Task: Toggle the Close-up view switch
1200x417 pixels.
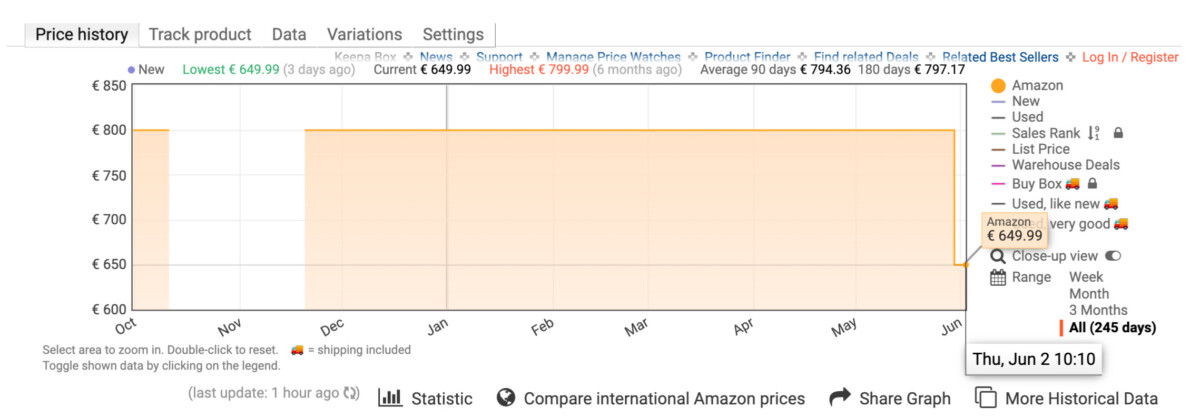Action: click(1113, 256)
